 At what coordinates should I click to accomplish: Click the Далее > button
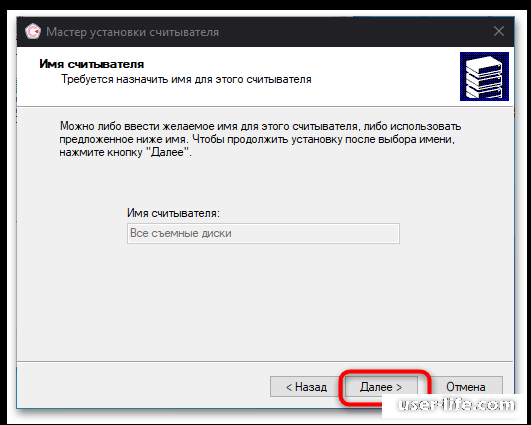pyautogui.click(x=381, y=387)
